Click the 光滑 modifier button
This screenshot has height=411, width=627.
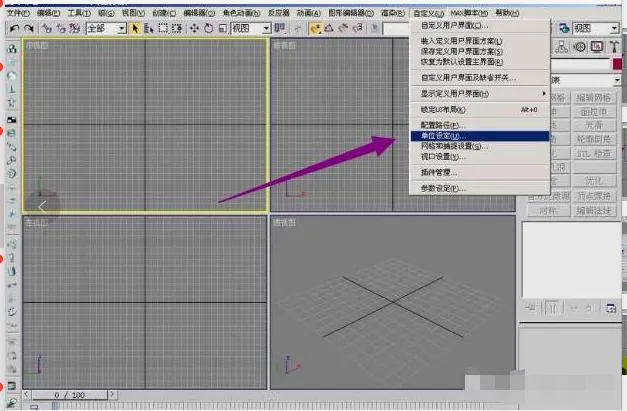[x=594, y=126]
